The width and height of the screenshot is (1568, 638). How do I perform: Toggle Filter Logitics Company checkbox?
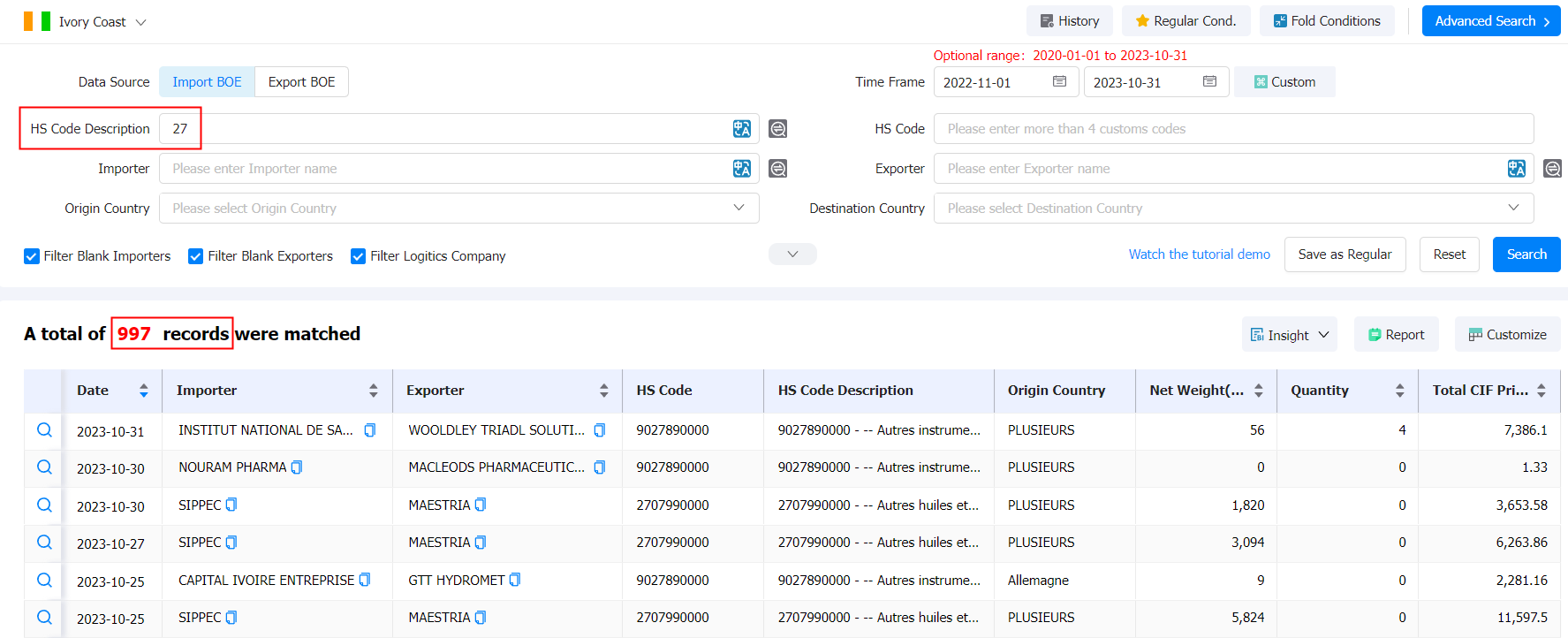pos(359,256)
